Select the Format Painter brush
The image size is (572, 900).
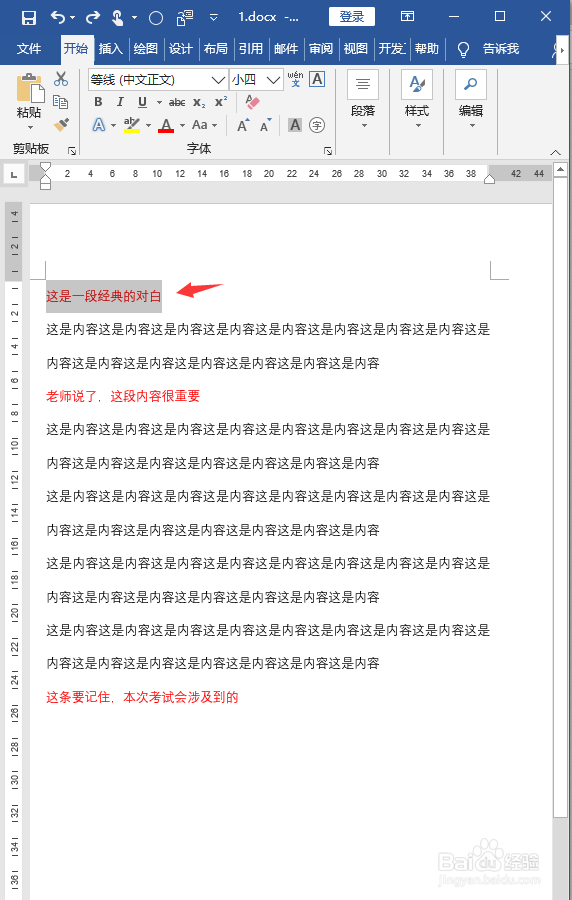click(61, 125)
